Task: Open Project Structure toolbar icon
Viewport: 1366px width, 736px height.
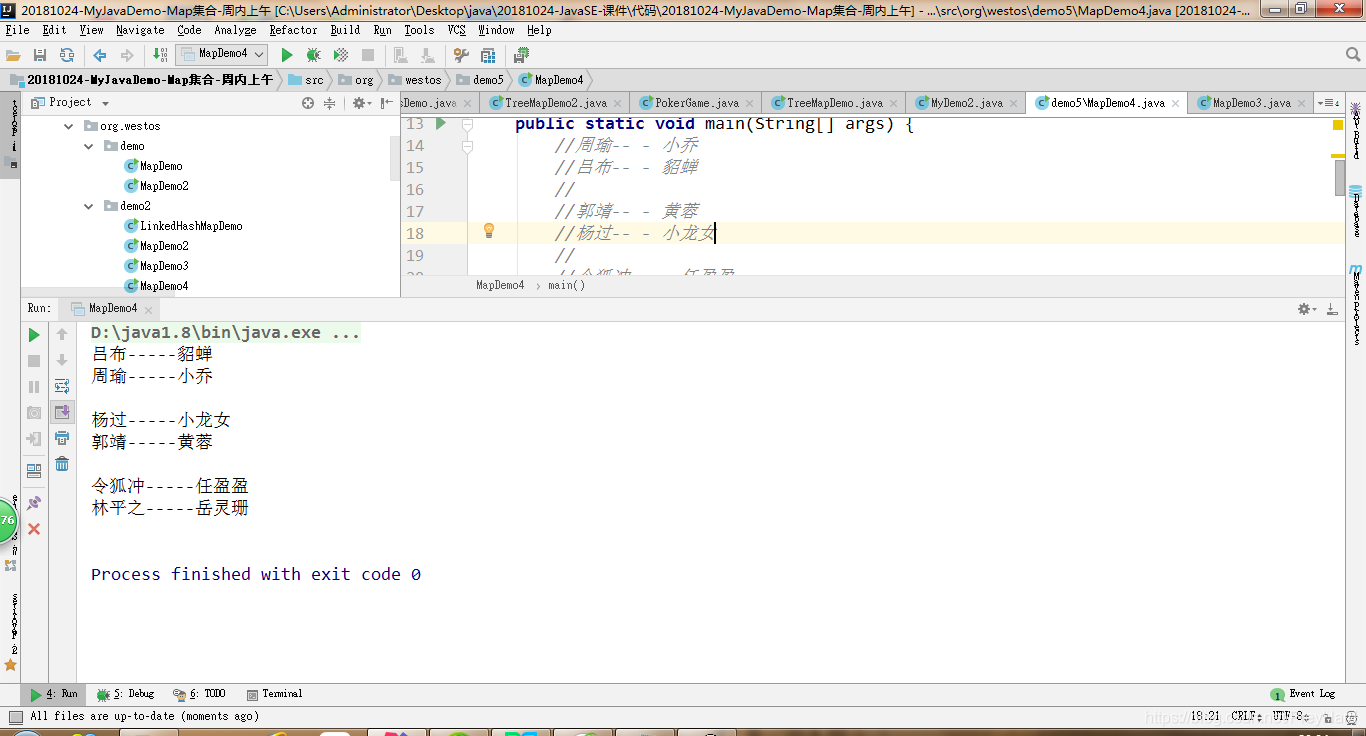Action: pos(487,55)
